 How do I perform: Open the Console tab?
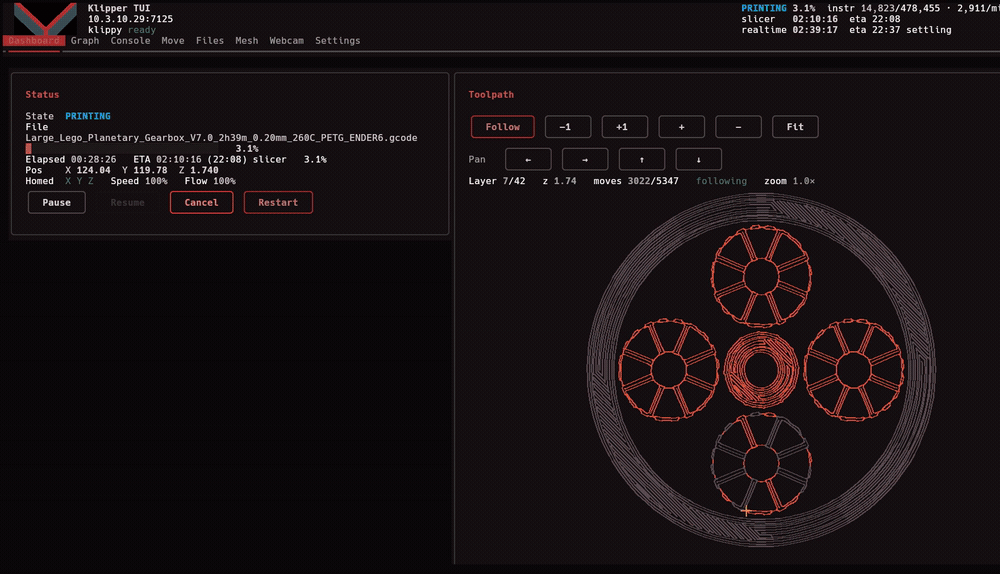(x=130, y=41)
